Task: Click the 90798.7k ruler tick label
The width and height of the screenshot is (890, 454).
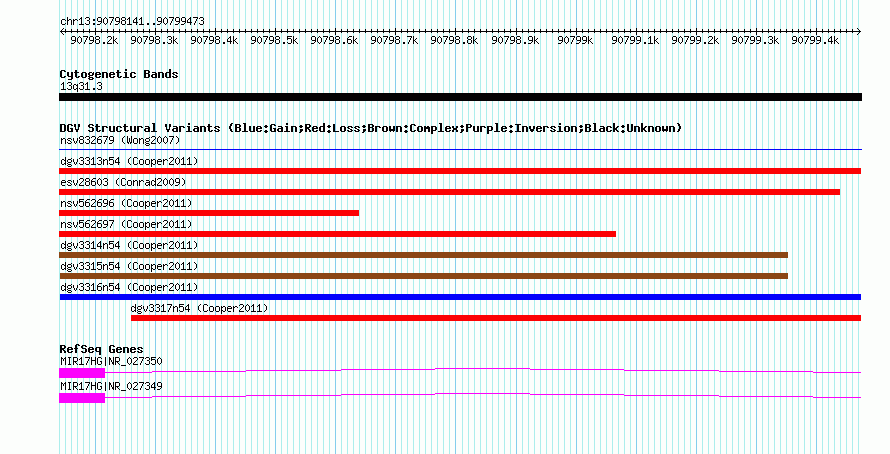Action: 394,40
